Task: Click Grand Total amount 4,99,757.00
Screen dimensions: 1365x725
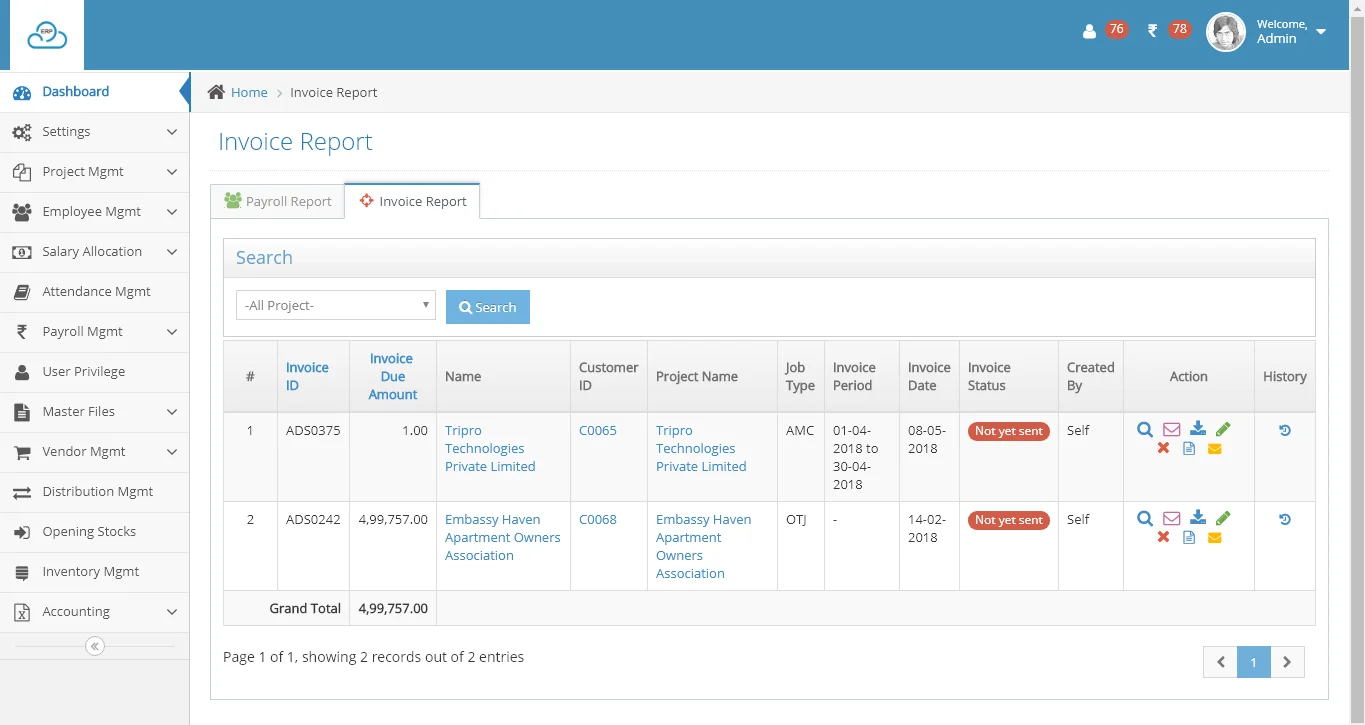Action: coord(393,608)
